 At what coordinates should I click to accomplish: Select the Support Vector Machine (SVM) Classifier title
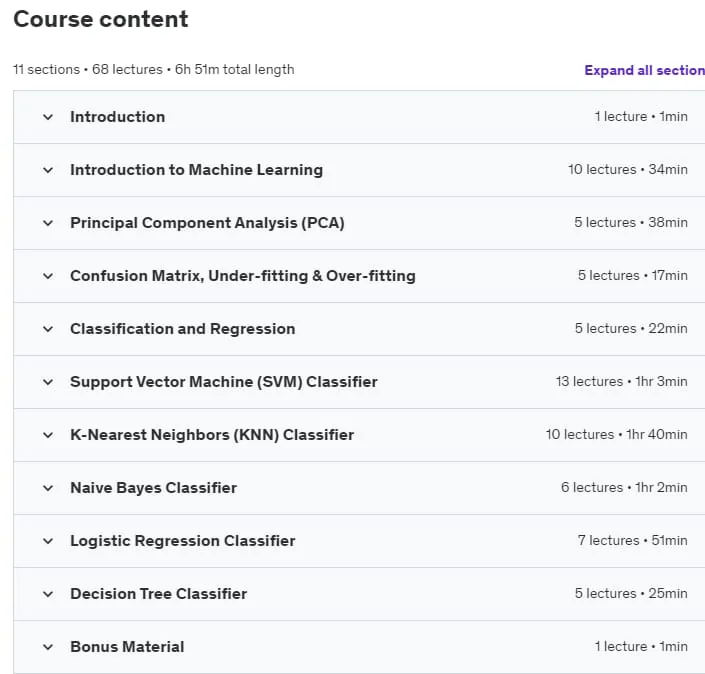pos(224,382)
